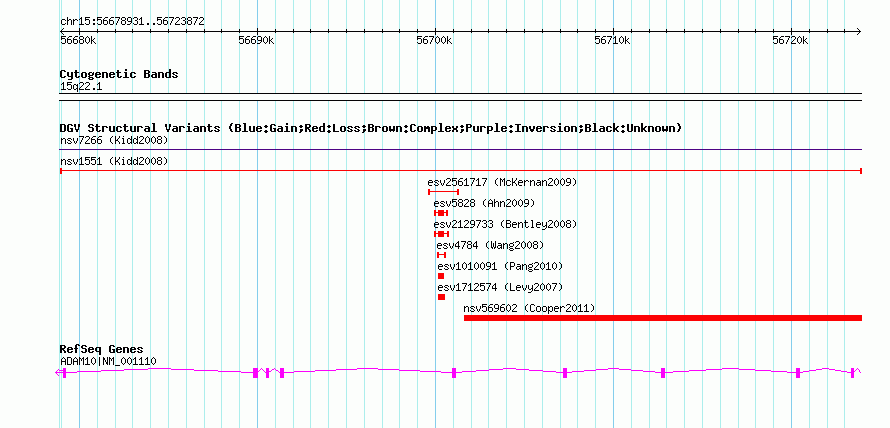Click the esv1010091 Pang2010 red square
This screenshot has height=428, width=890.
[441, 276]
